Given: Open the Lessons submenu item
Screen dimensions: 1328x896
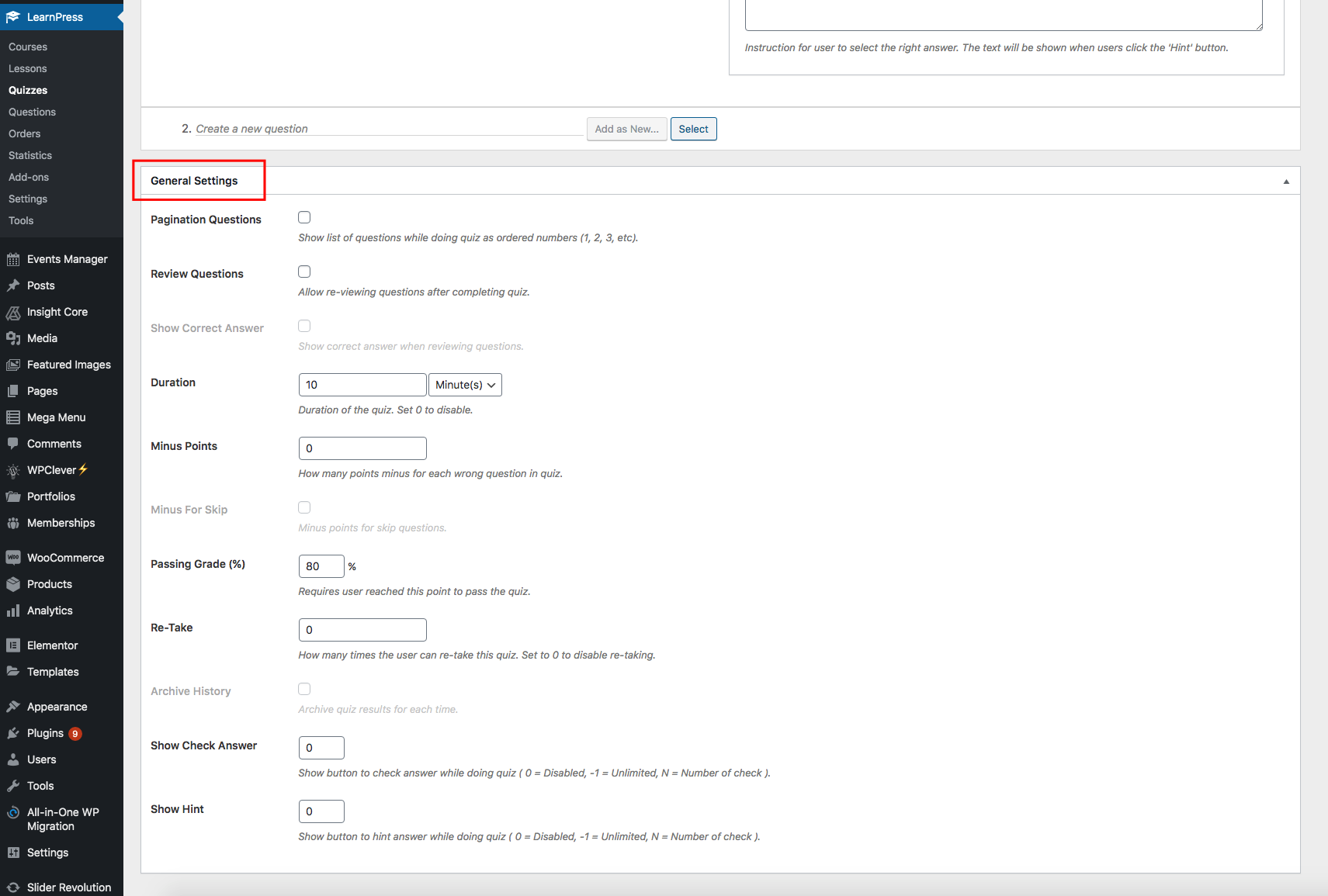Looking at the screenshot, I should tap(28, 68).
